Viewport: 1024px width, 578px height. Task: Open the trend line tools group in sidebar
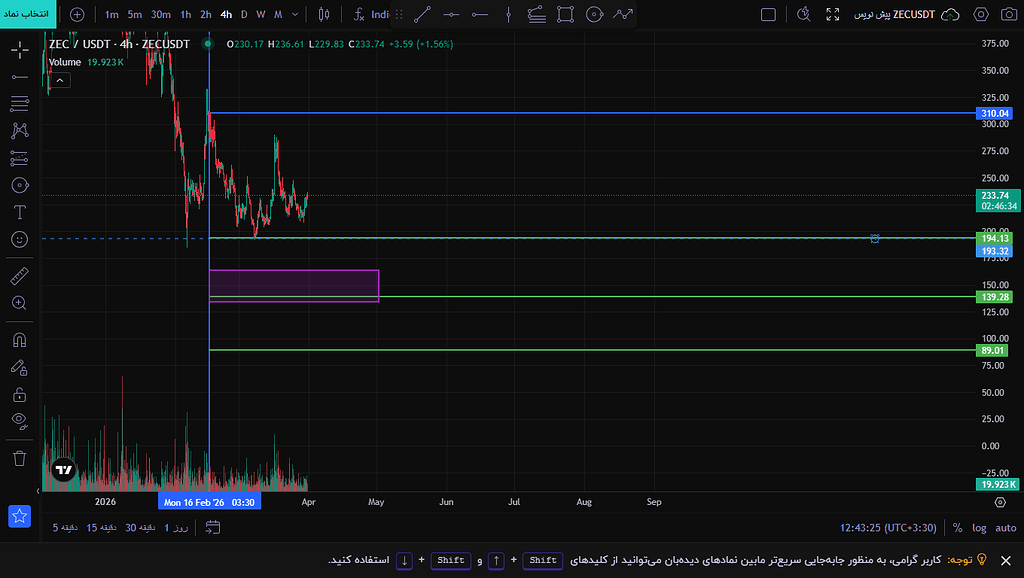[20, 77]
